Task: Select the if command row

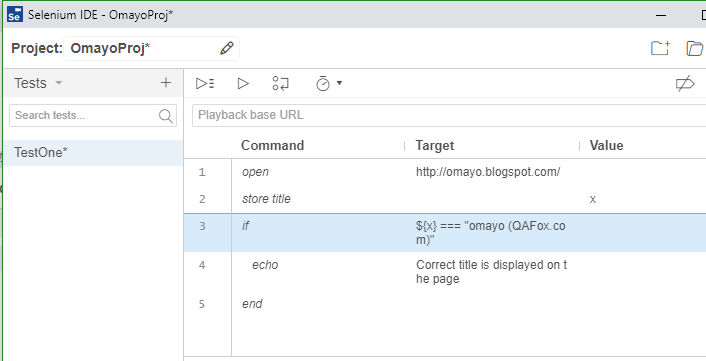Action: [x=445, y=233]
